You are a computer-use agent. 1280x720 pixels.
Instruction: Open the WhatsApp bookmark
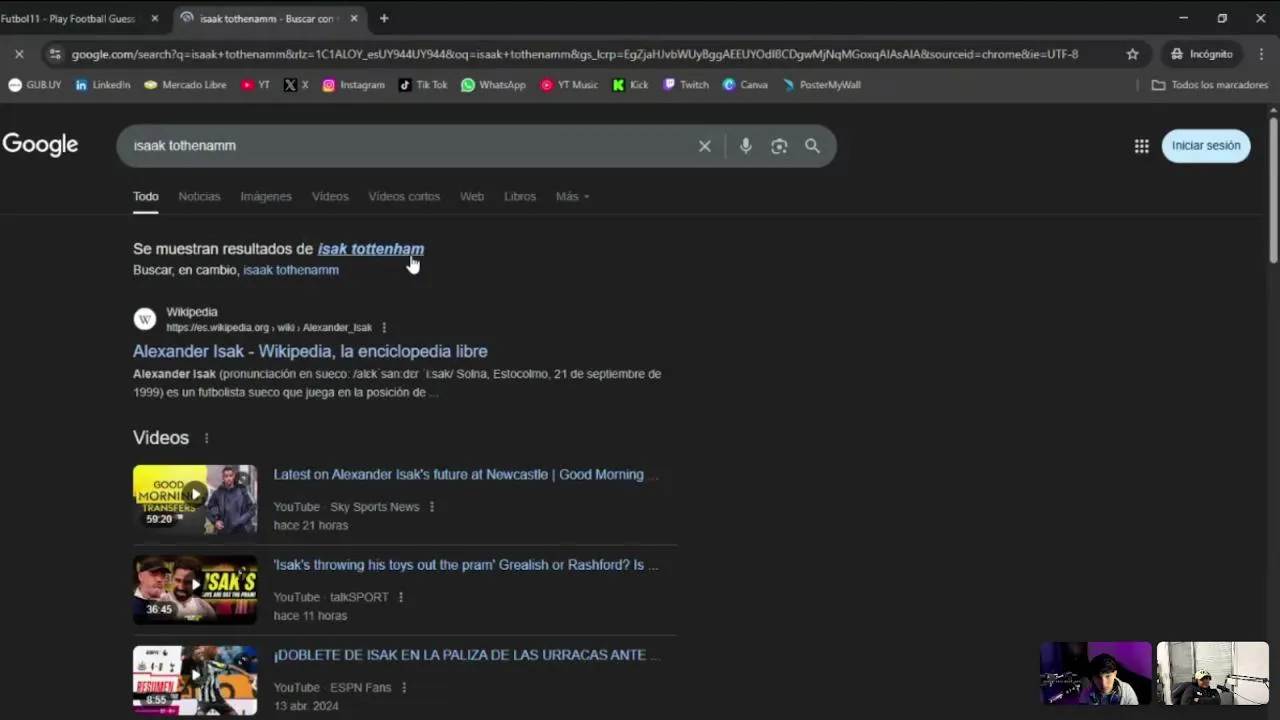click(x=493, y=85)
